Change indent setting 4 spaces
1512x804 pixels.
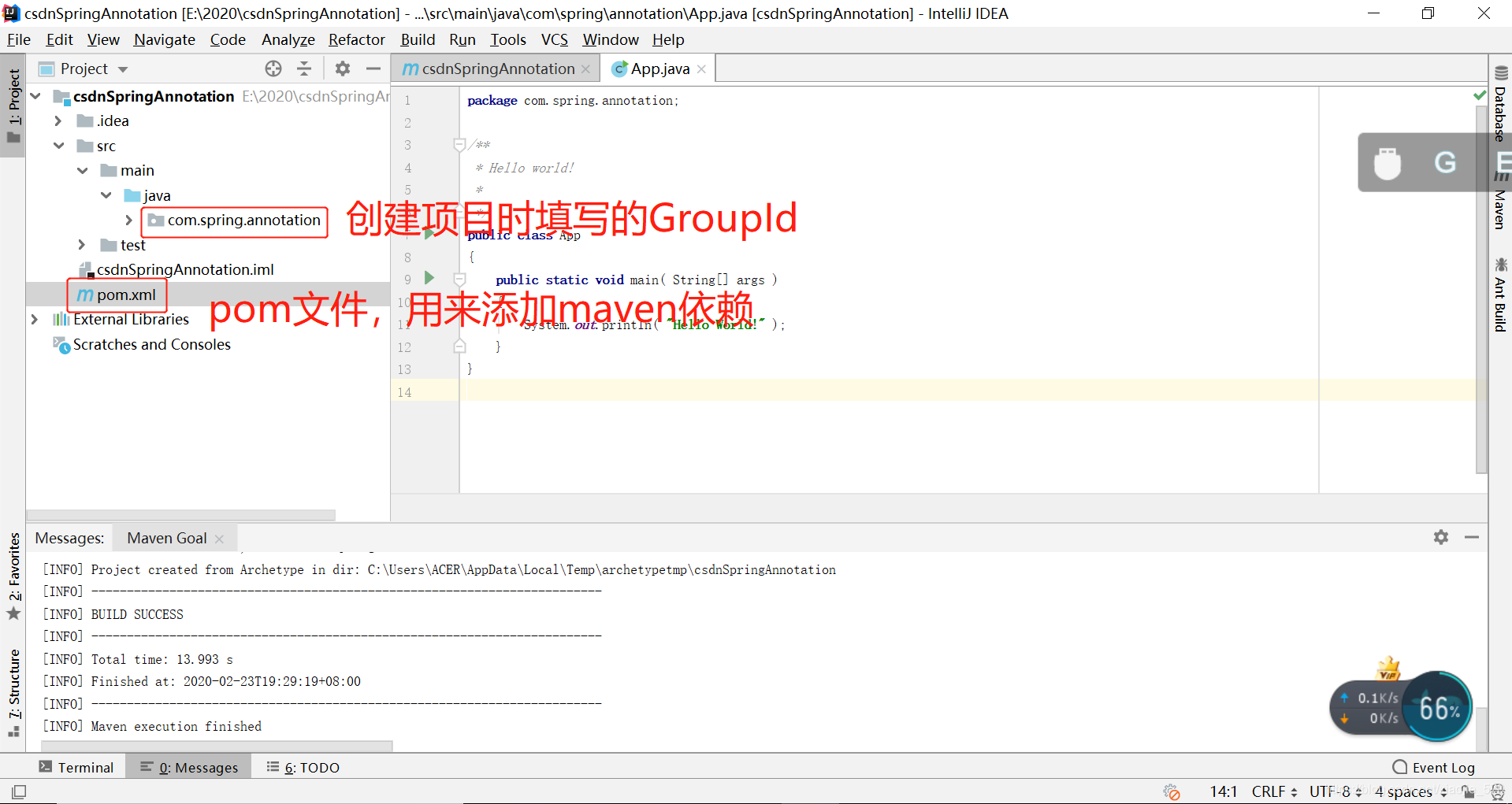tap(1410, 791)
